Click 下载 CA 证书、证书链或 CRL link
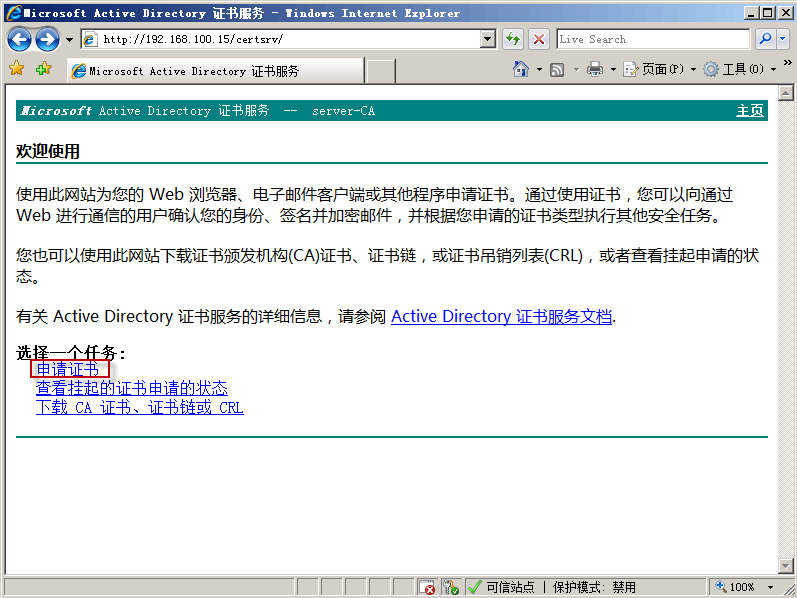This screenshot has height=598, width=797. [139, 407]
